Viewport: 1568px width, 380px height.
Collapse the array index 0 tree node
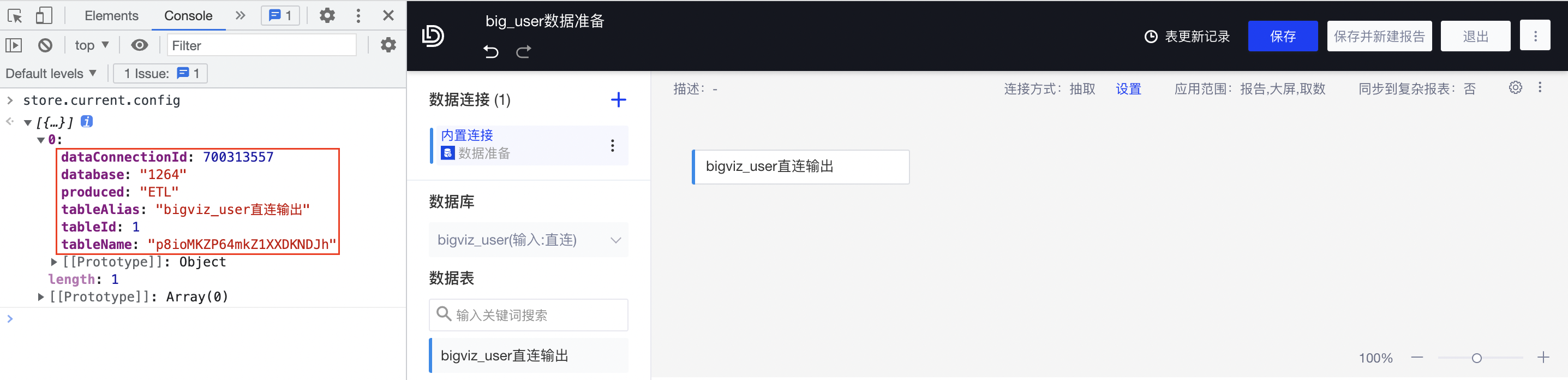pyautogui.click(x=41, y=140)
